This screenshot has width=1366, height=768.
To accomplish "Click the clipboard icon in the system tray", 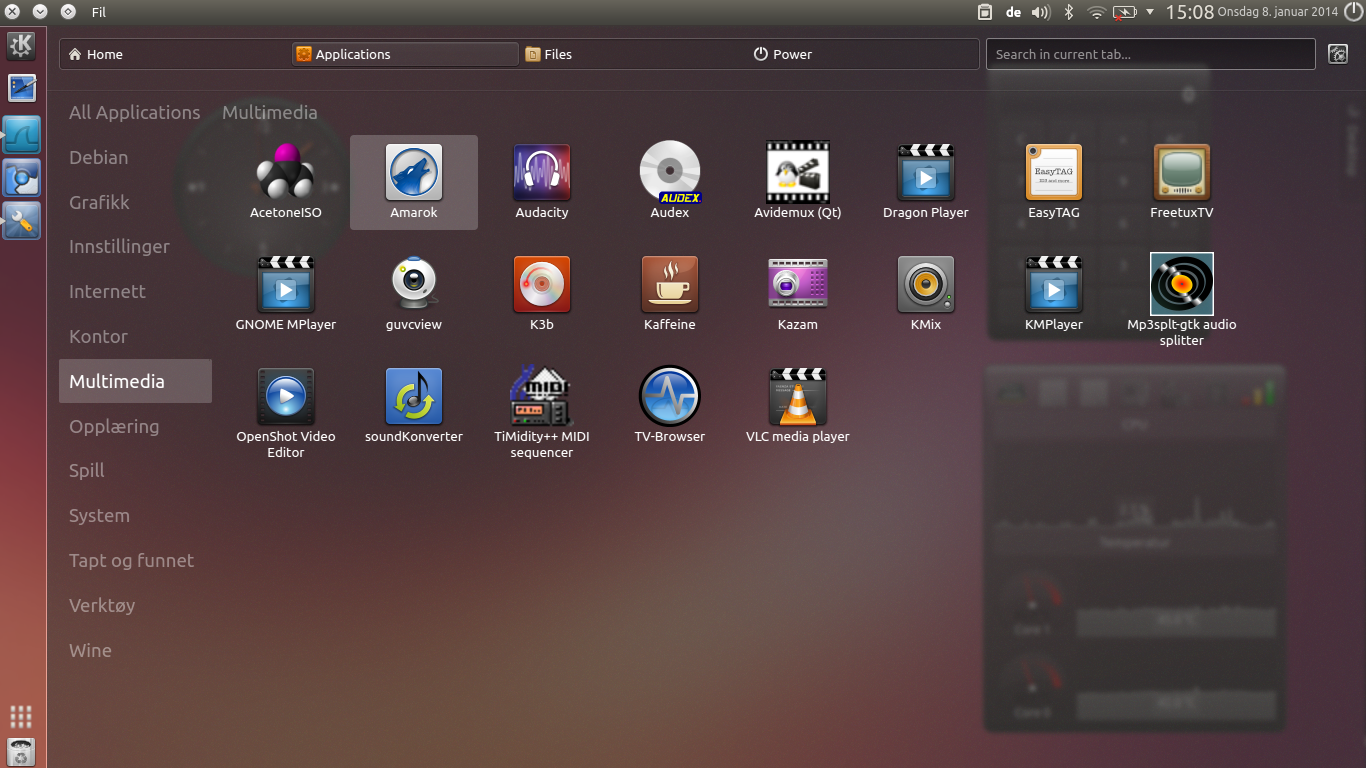I will click(x=985, y=12).
